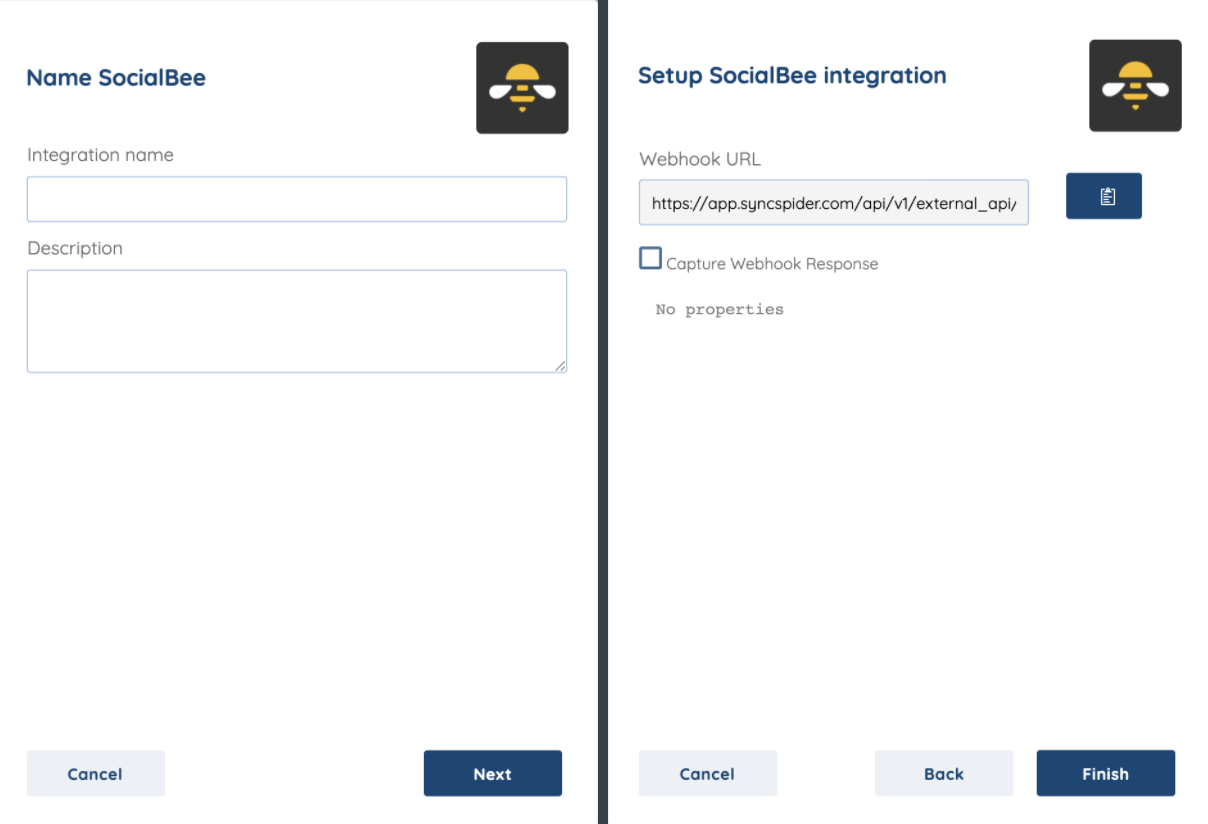The width and height of the screenshot is (1208, 824).
Task: Click the SocialBee logo in Name SocialBee panel
Action: click(522, 88)
